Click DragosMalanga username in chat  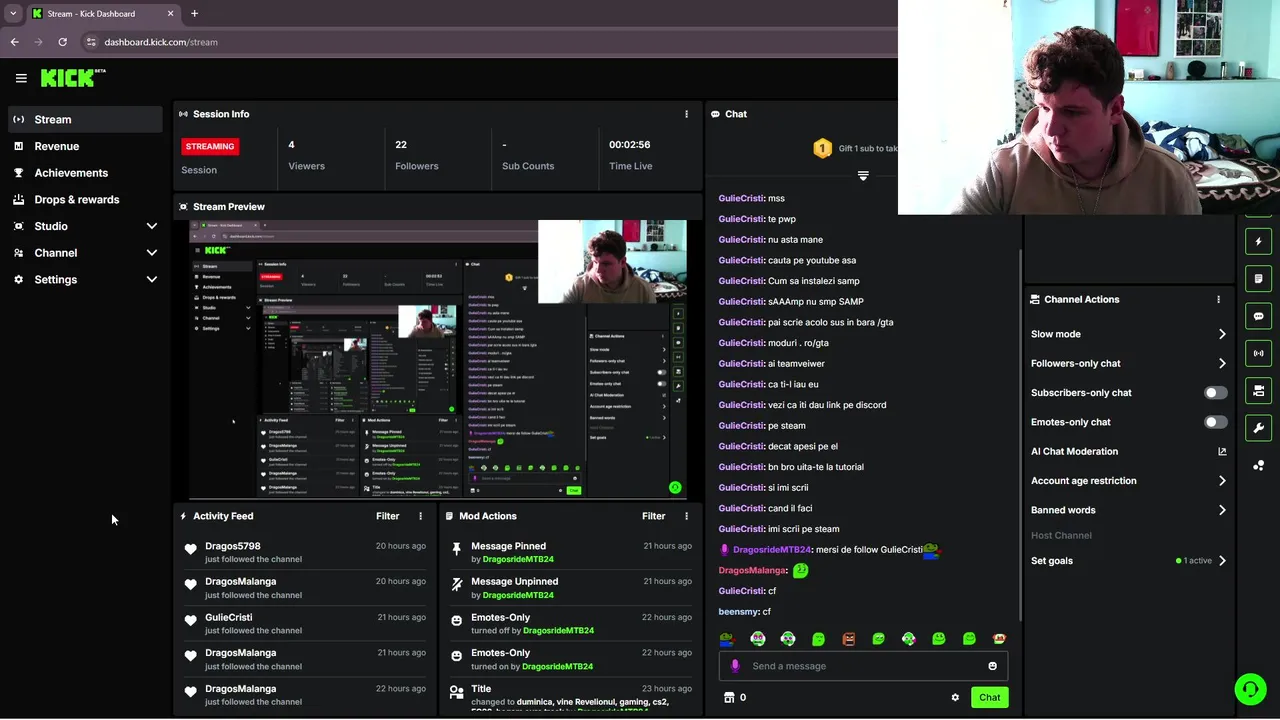752,571
